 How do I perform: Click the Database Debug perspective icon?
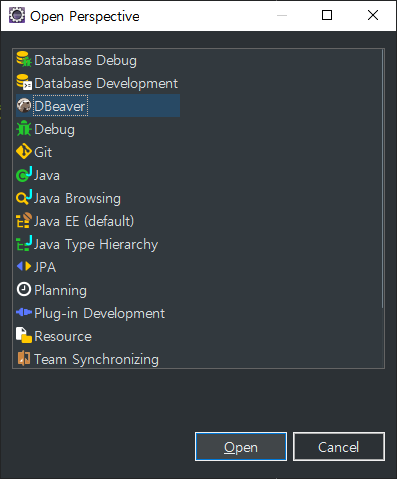[24, 59]
